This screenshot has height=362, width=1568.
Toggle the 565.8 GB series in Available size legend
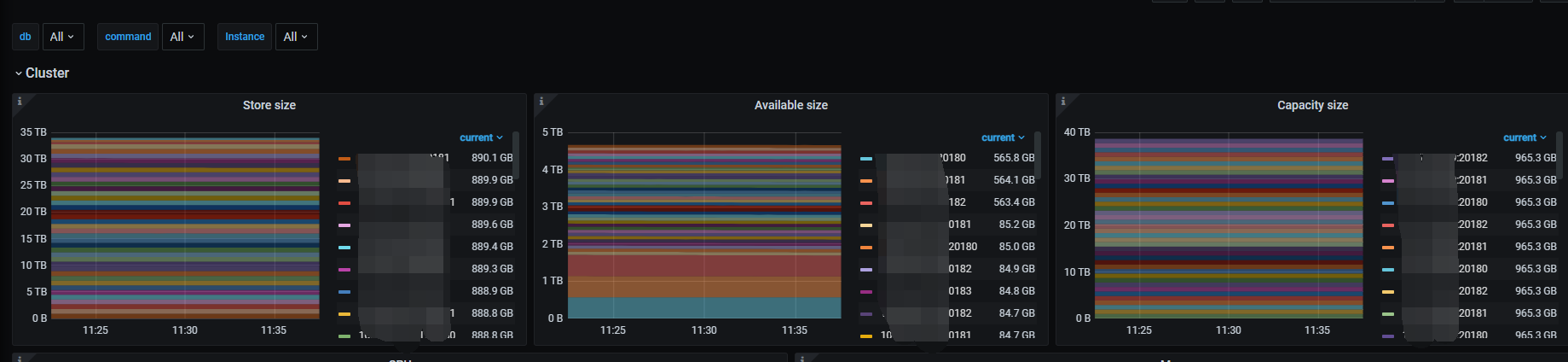tap(947, 158)
